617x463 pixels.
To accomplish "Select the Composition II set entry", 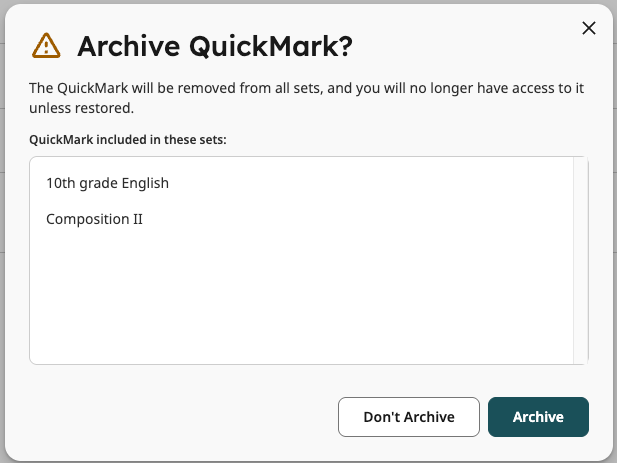I will coord(94,219).
